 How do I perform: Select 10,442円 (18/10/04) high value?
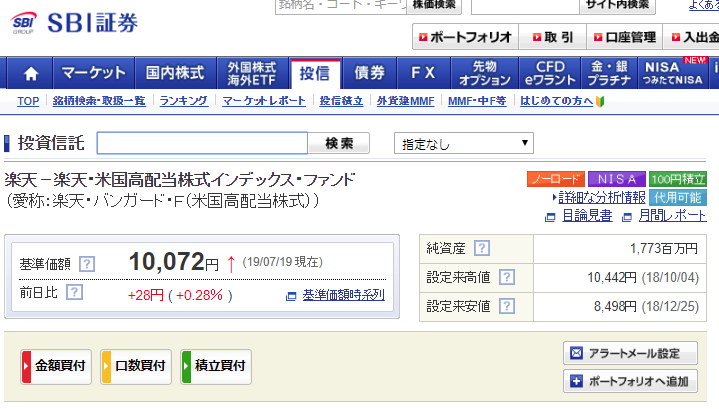(x=643, y=277)
